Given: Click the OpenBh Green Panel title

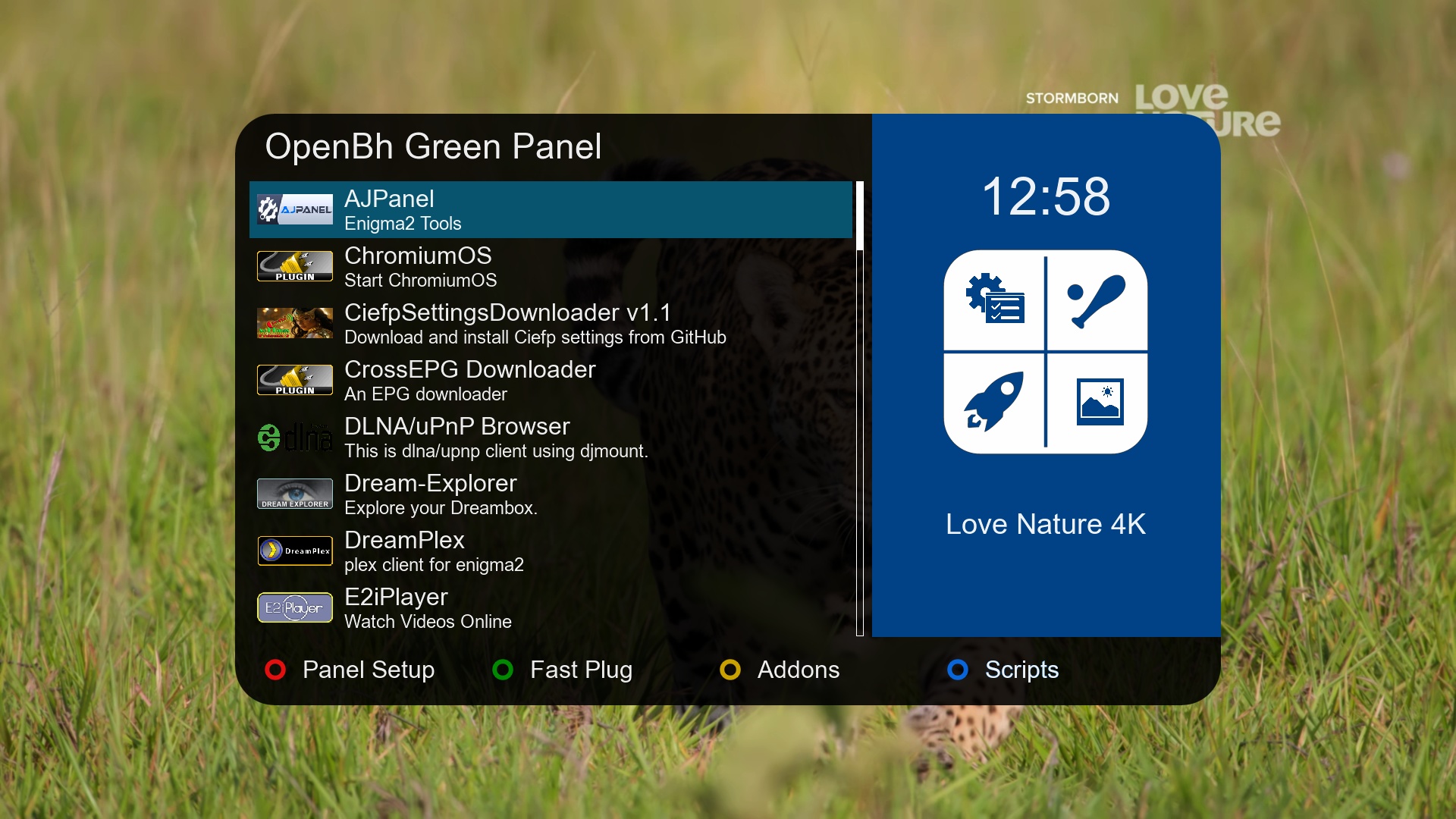Looking at the screenshot, I should 433,146.
